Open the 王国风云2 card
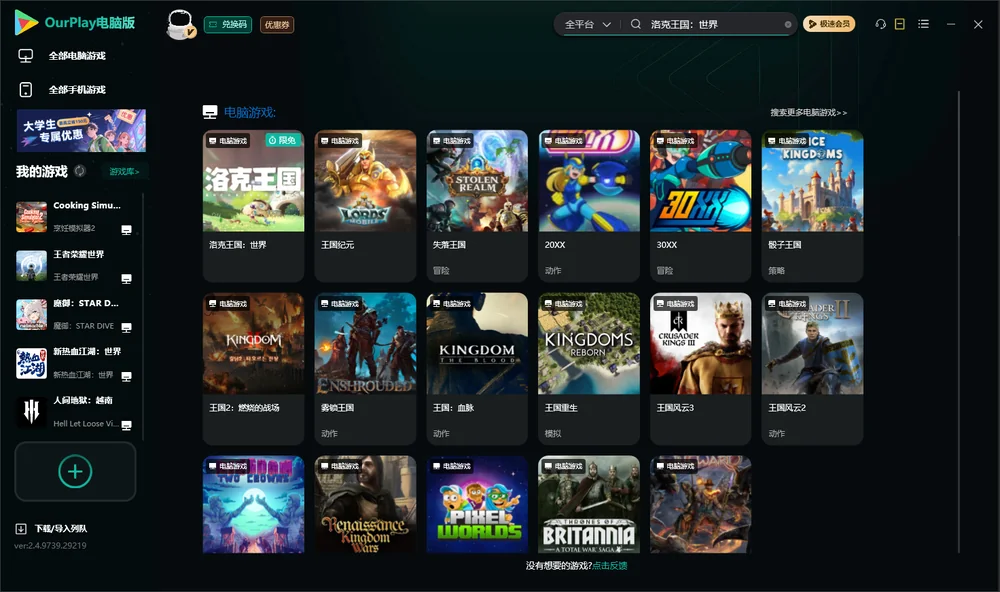The image size is (1000, 592). click(x=812, y=368)
